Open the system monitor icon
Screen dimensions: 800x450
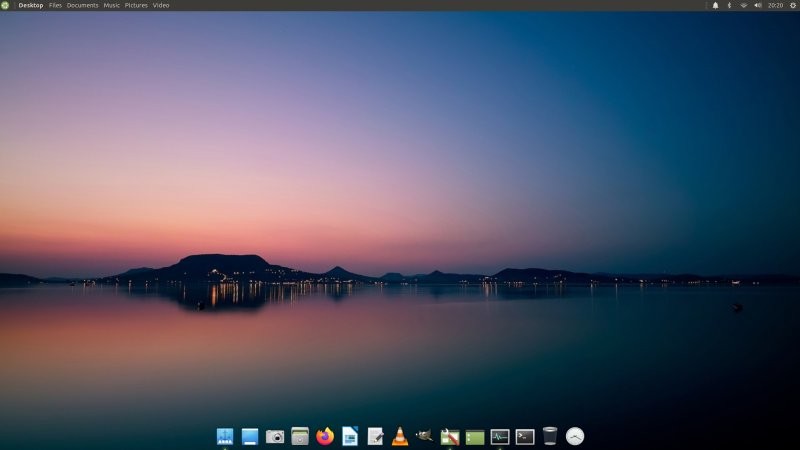500,436
